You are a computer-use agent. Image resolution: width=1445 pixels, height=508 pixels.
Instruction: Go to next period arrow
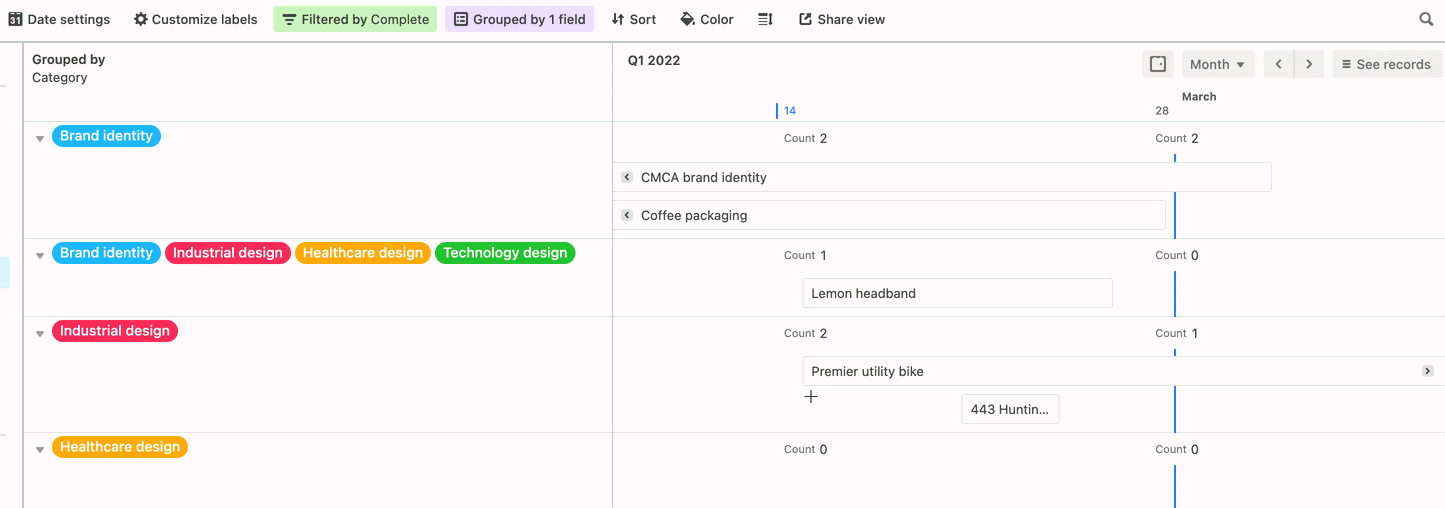(x=1310, y=64)
